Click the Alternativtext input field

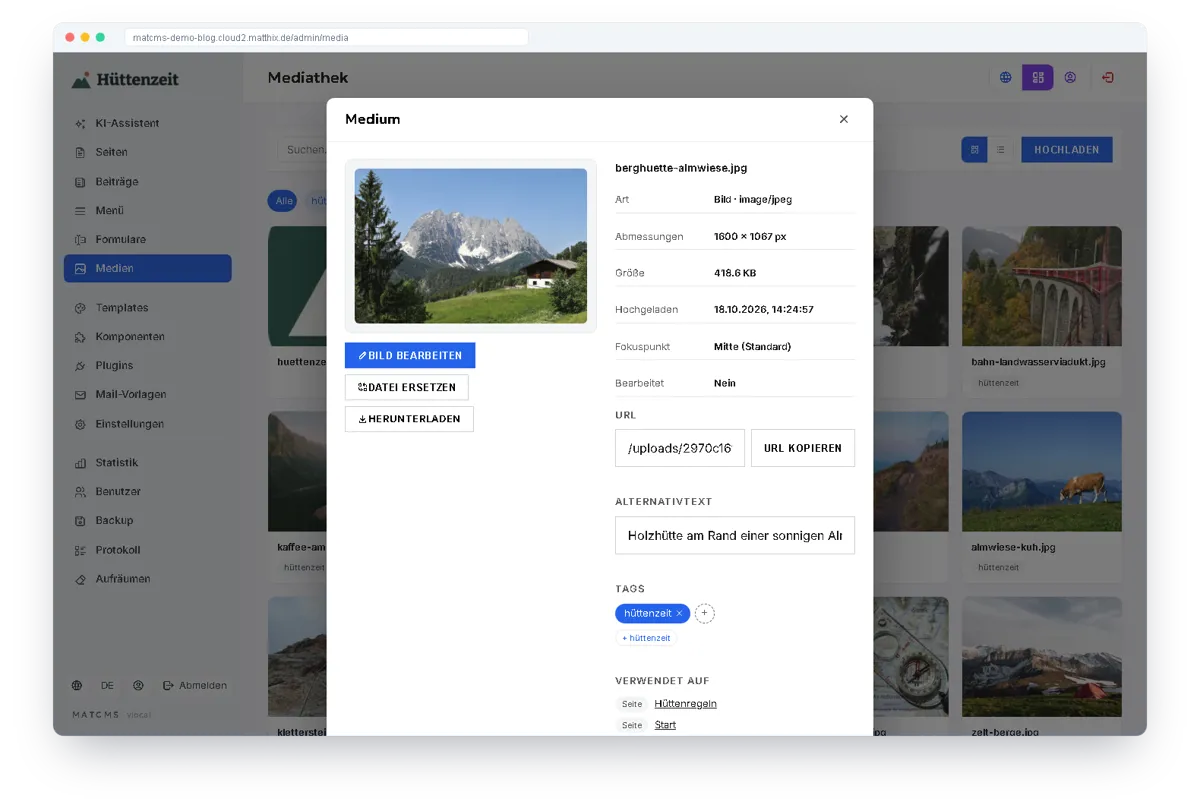click(x=735, y=535)
